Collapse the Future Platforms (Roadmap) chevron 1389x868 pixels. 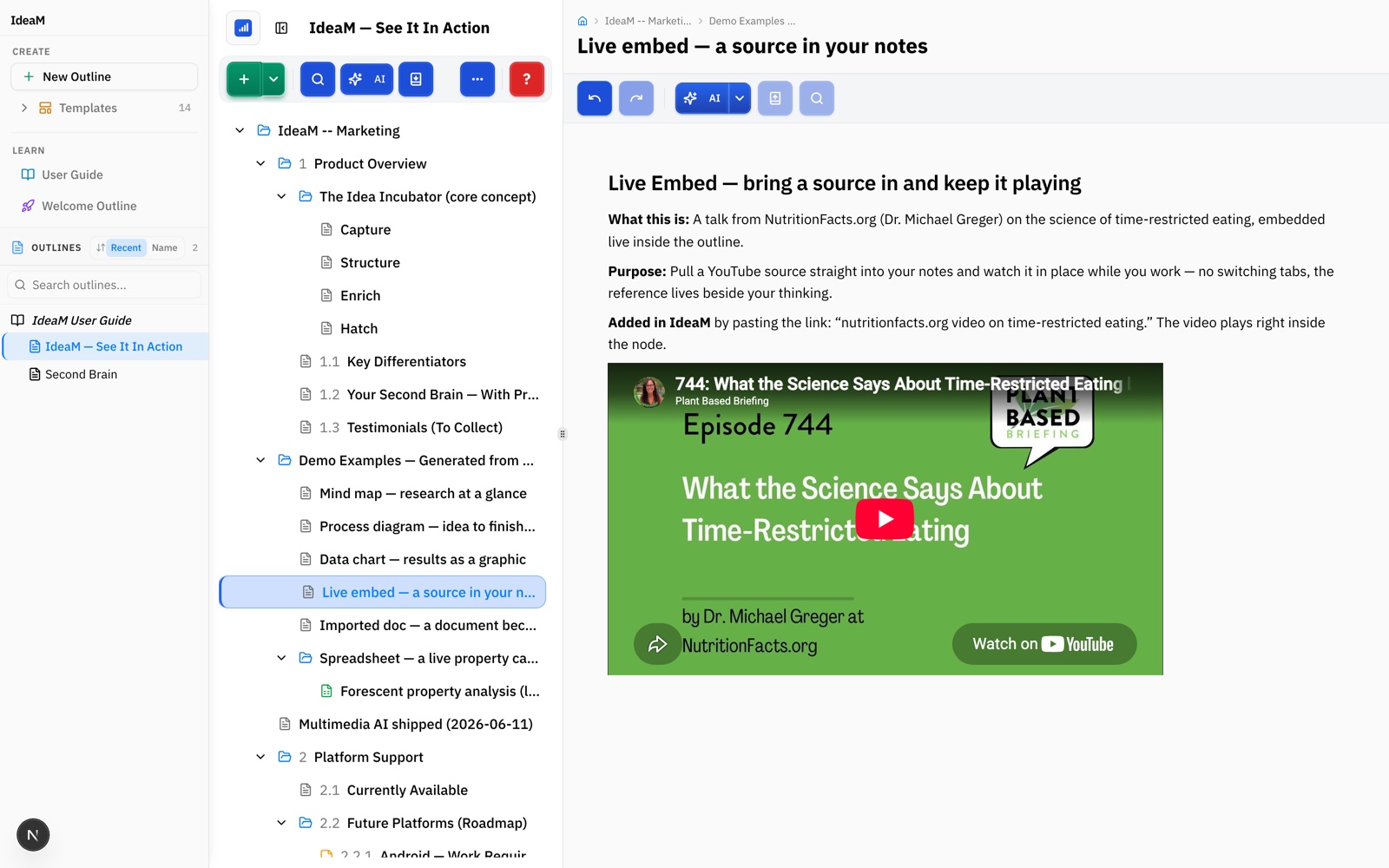(281, 823)
